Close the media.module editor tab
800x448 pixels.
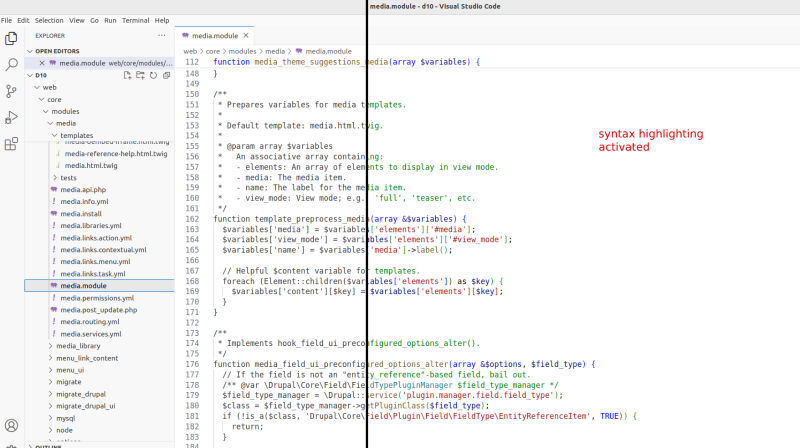(246, 35)
